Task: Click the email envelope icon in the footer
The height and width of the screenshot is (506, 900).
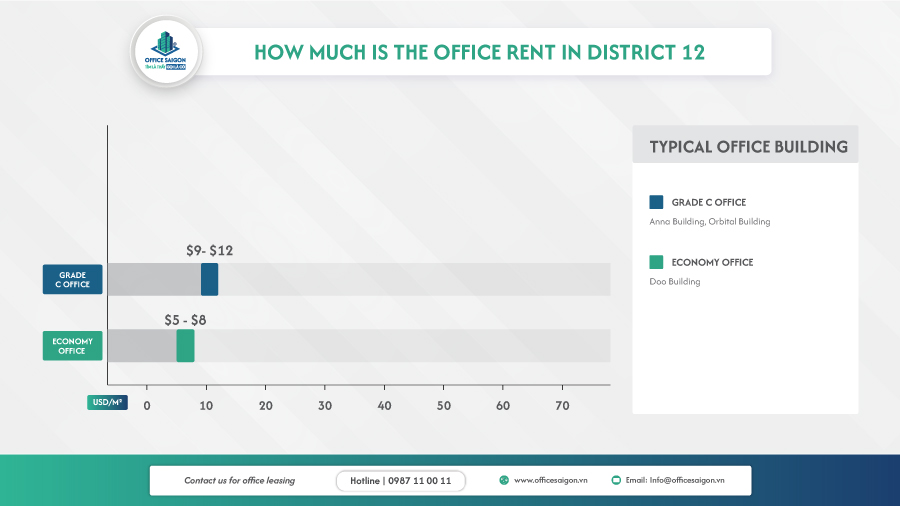Action: [x=616, y=480]
